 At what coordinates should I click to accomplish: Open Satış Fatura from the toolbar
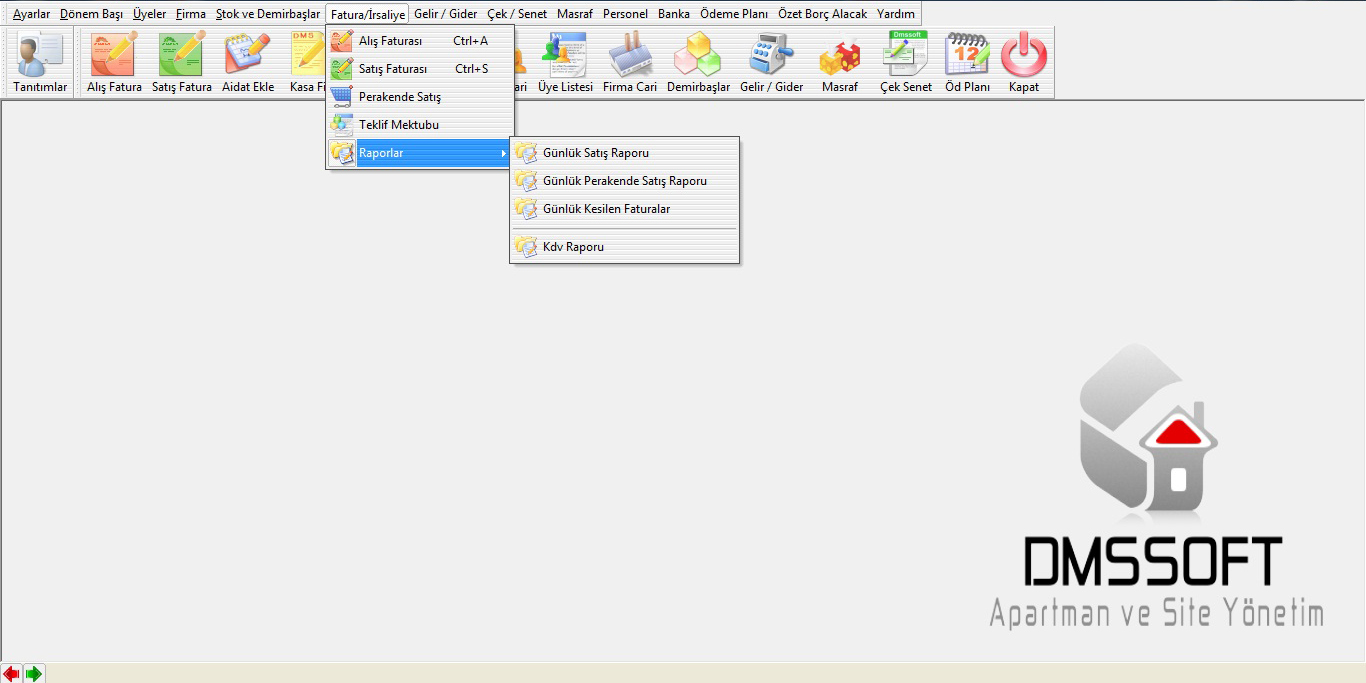181,62
